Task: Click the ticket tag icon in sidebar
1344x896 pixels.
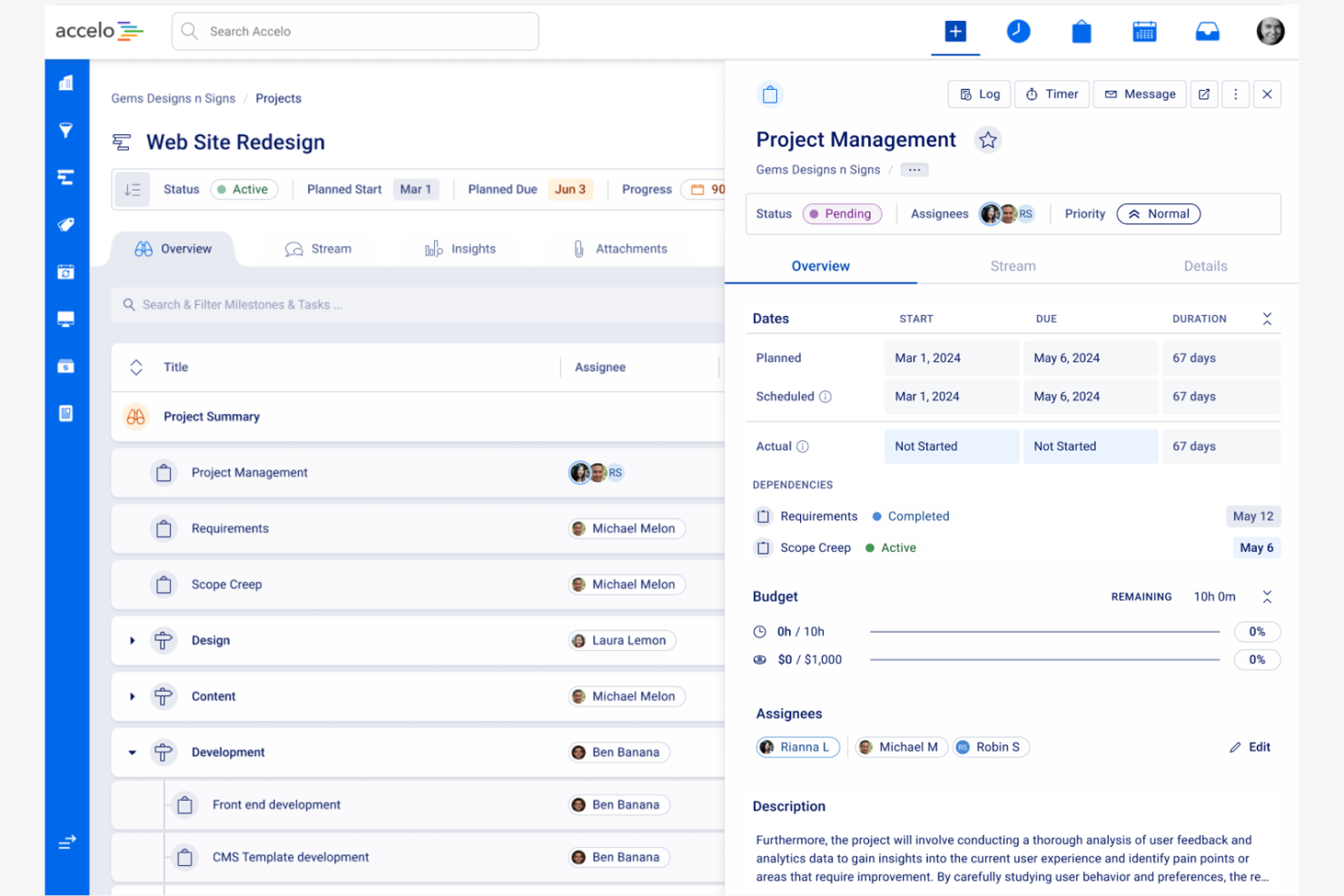Action: coord(66,224)
